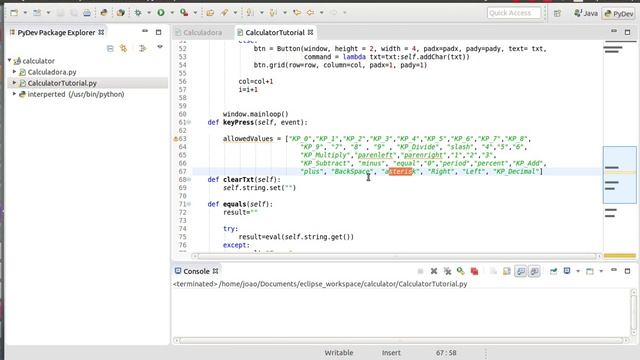640x360 pixels.
Task: Click Remove All Terminated Launches icon
Action: point(447,271)
